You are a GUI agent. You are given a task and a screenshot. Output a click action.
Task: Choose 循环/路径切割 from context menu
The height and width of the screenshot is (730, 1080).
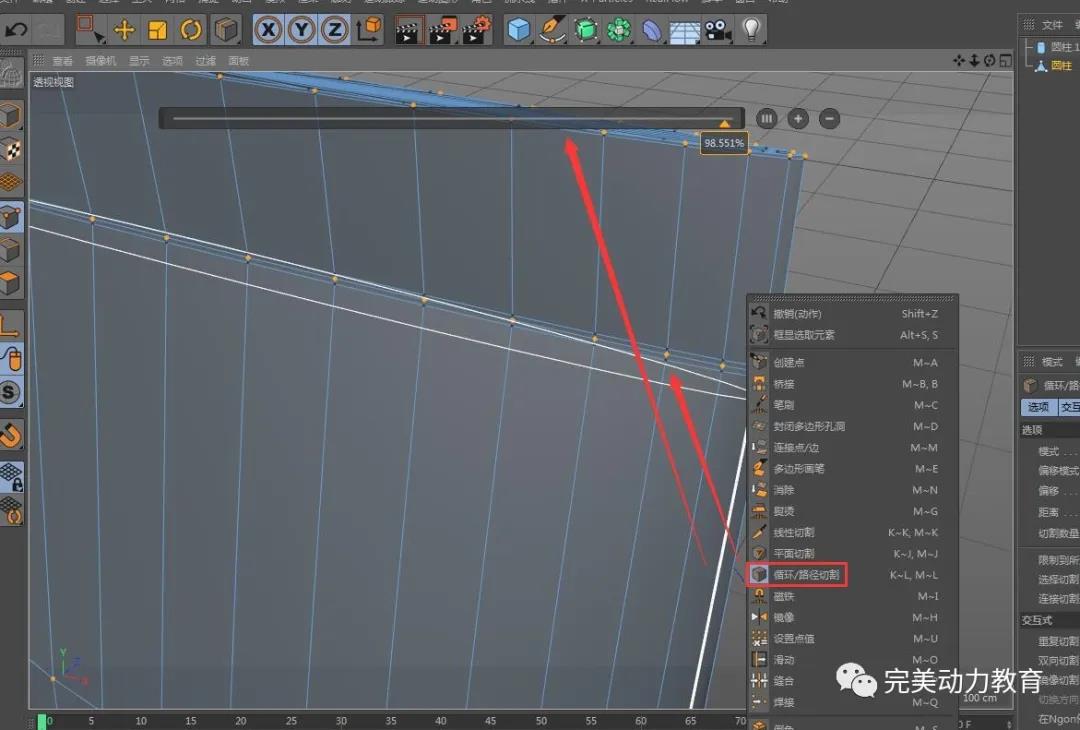pyautogui.click(x=806, y=575)
